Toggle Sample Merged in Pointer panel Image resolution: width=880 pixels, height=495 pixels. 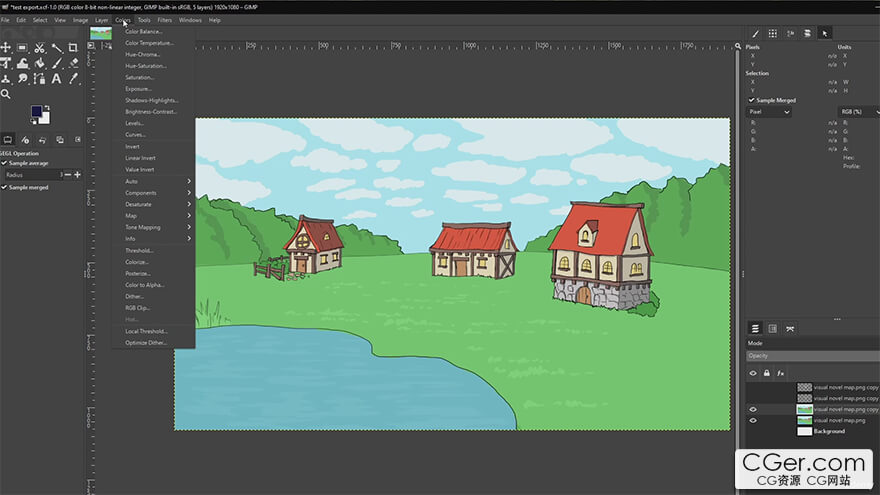click(x=751, y=100)
